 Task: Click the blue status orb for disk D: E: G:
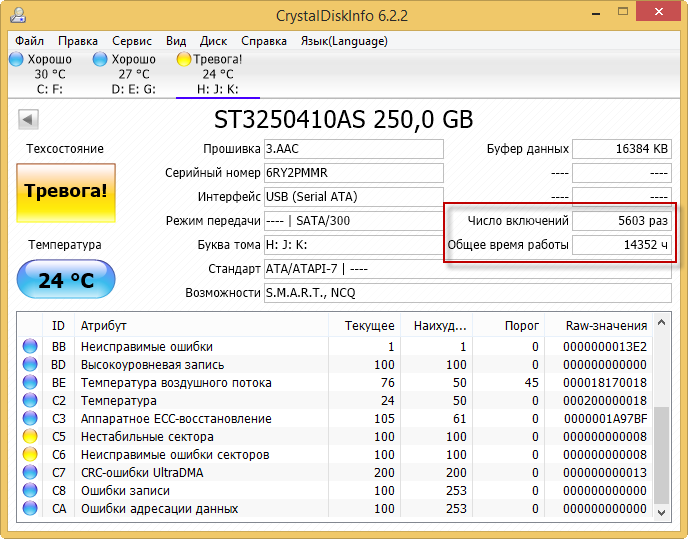pos(100,59)
